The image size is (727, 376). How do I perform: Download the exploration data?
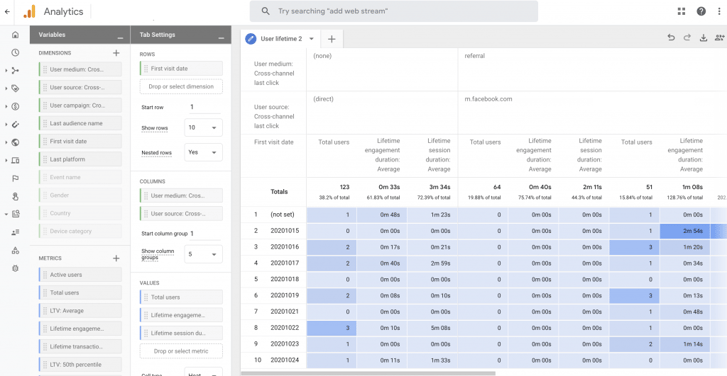point(703,38)
